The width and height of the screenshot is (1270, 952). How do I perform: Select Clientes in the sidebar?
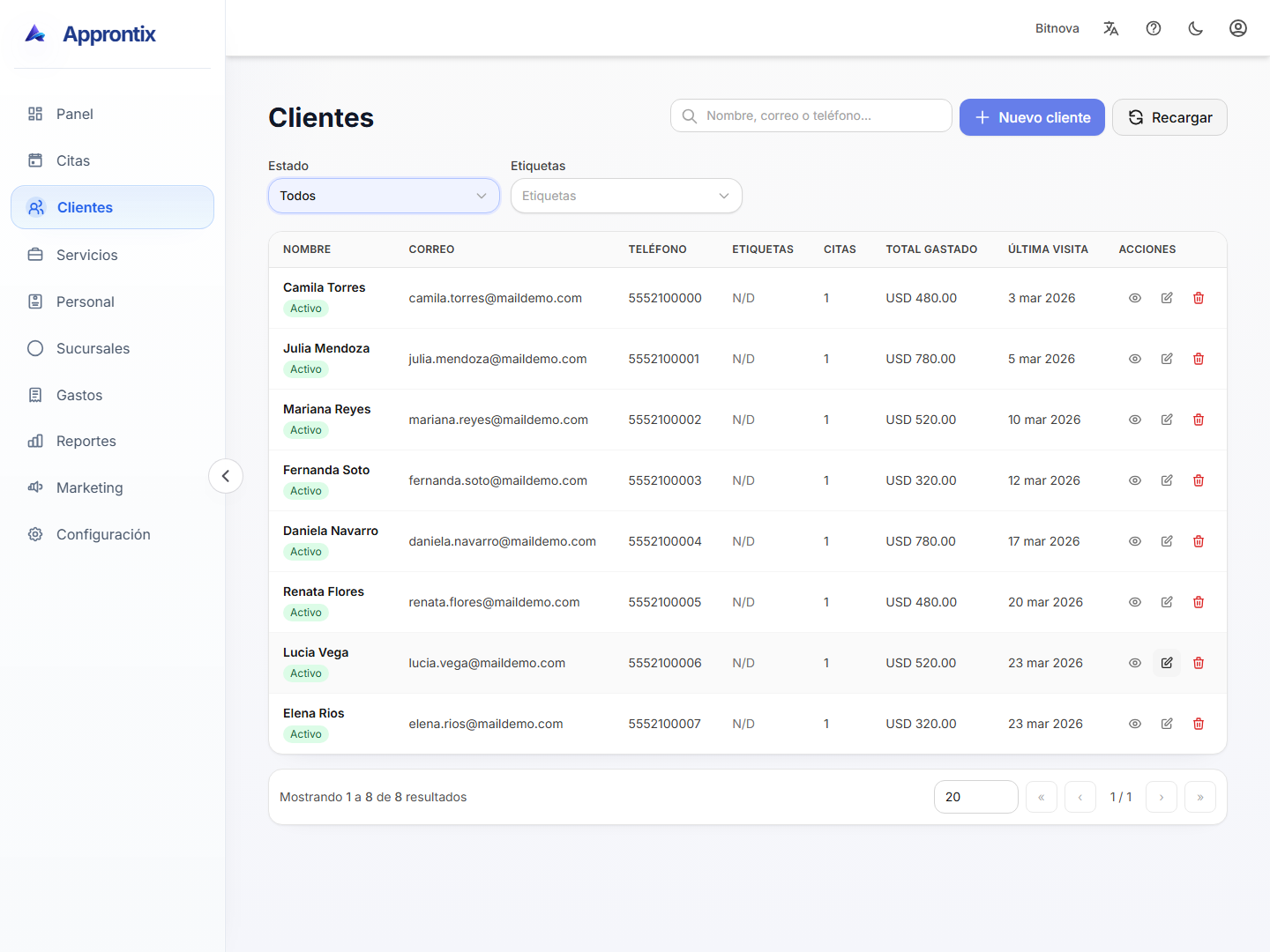coord(112,207)
